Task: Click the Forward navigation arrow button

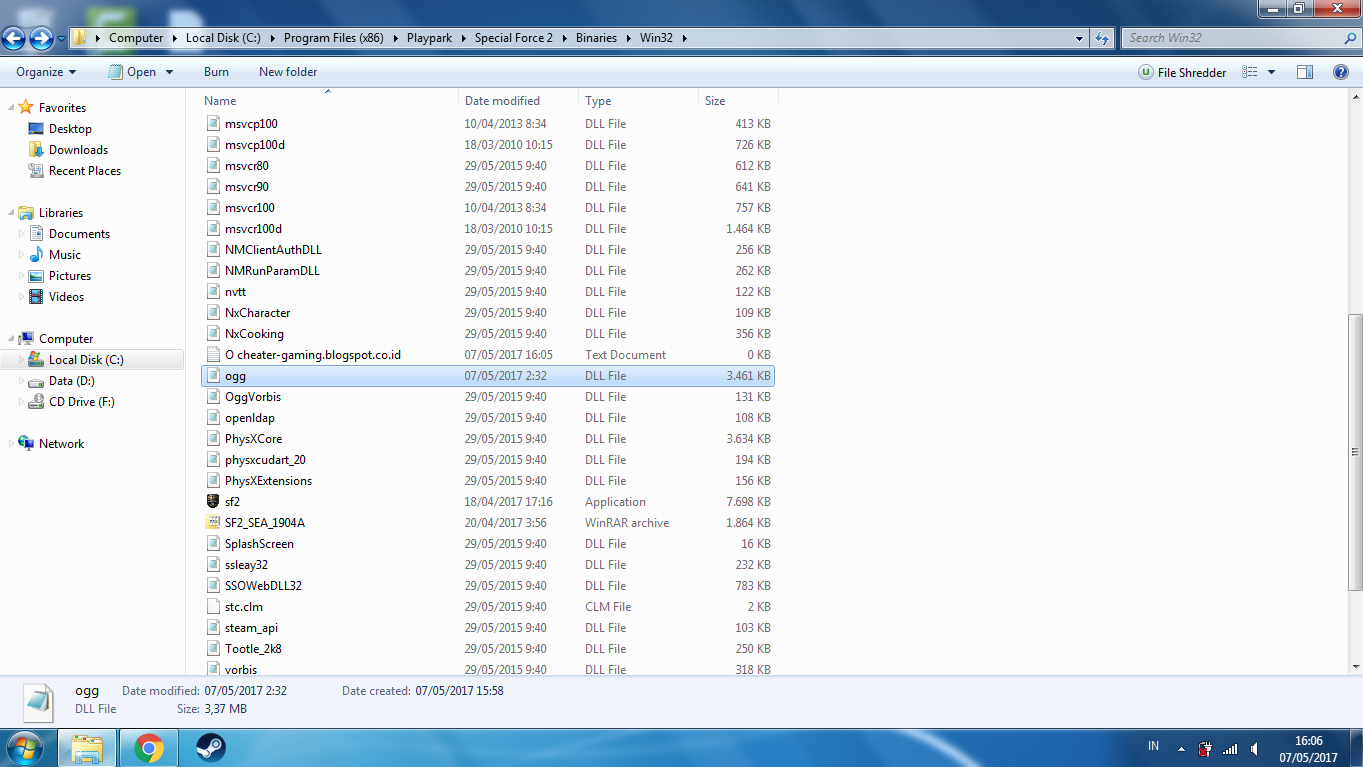Action: (41, 39)
